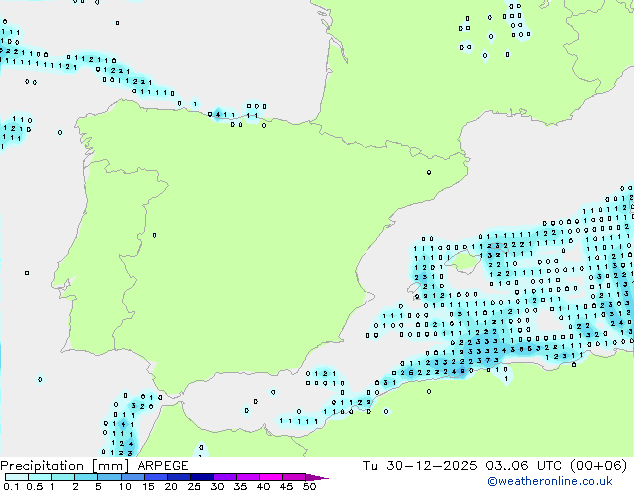Click the weatheronline.co.uk copyright link
This screenshot has height=490, width=634.
550,481
